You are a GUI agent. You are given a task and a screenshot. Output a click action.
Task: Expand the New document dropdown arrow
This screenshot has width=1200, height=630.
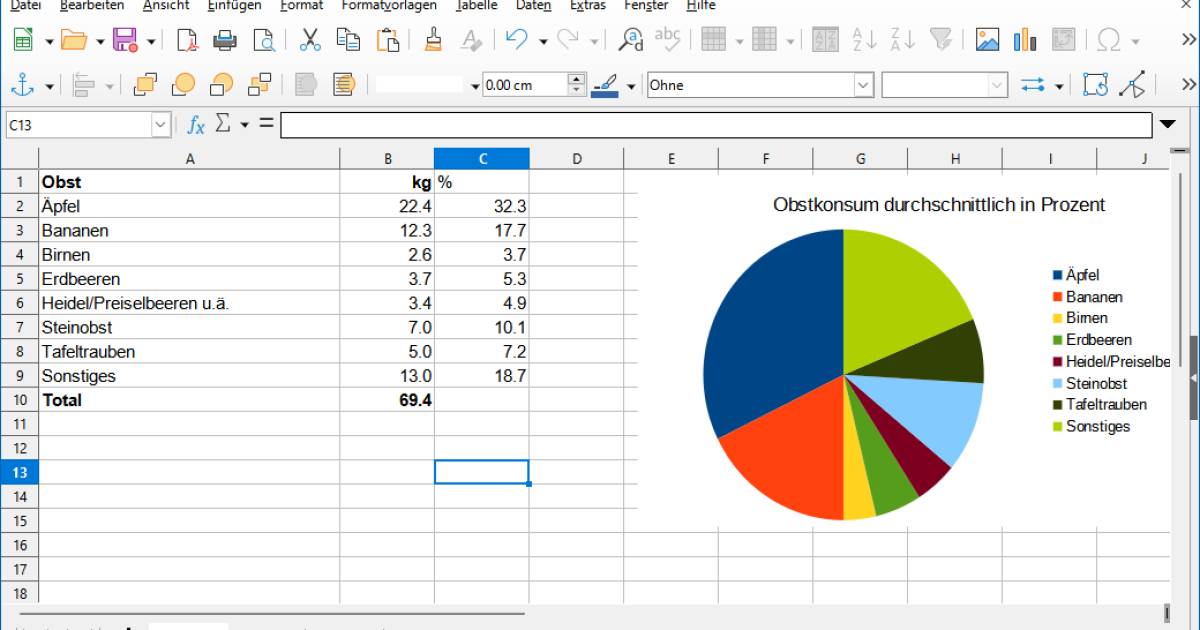click(49, 41)
